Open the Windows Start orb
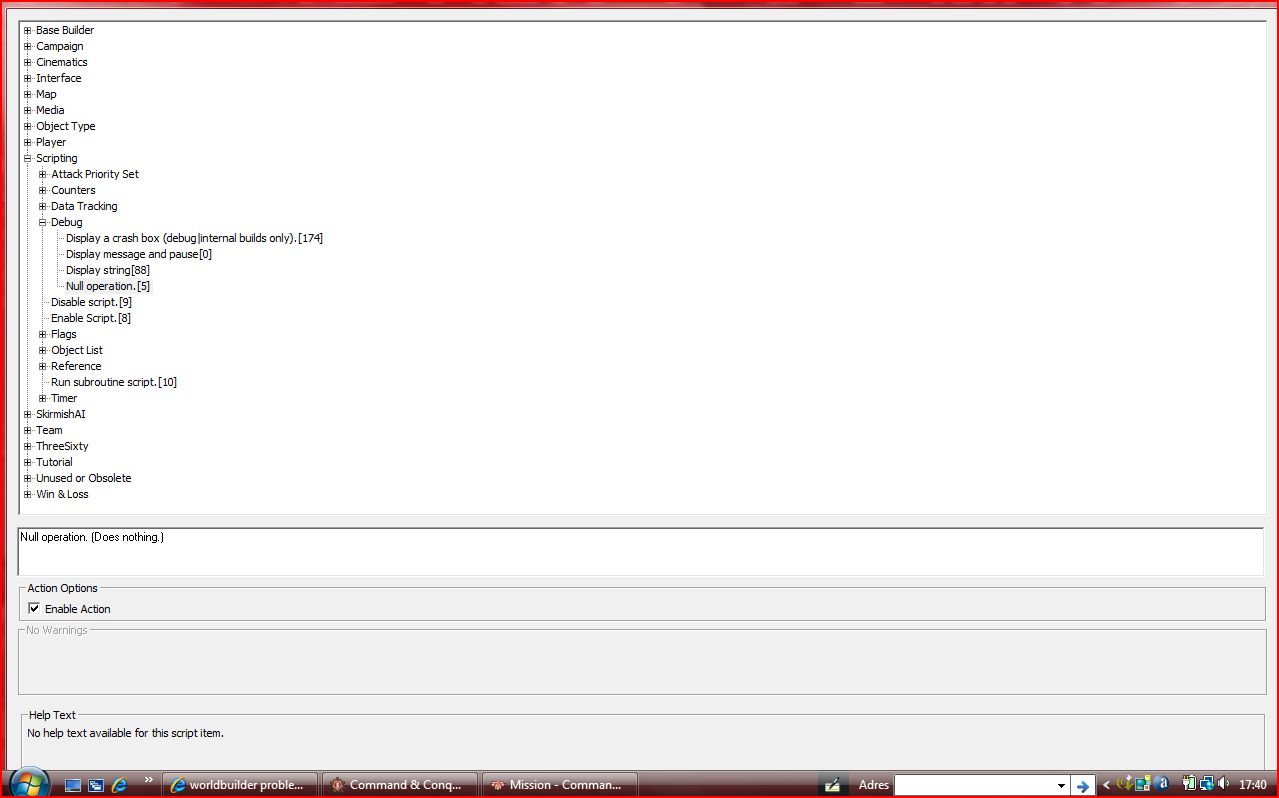The image size is (1279, 798). point(29,783)
